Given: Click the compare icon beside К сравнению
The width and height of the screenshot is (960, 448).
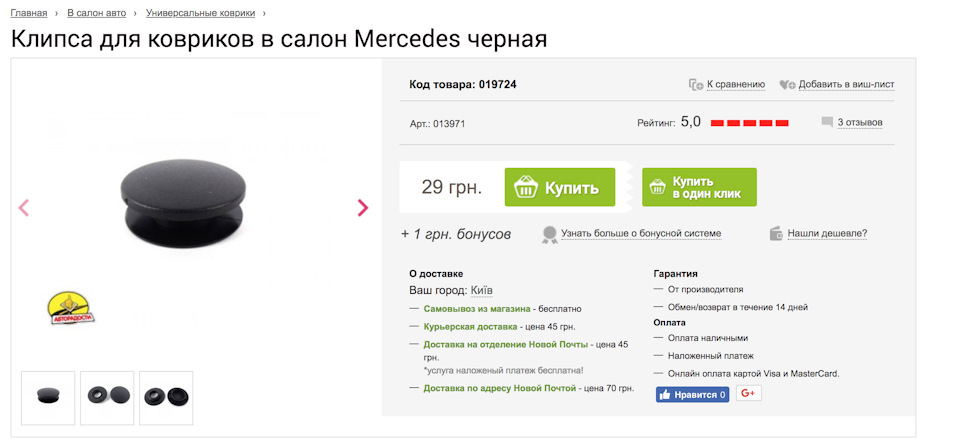Looking at the screenshot, I should tap(696, 85).
